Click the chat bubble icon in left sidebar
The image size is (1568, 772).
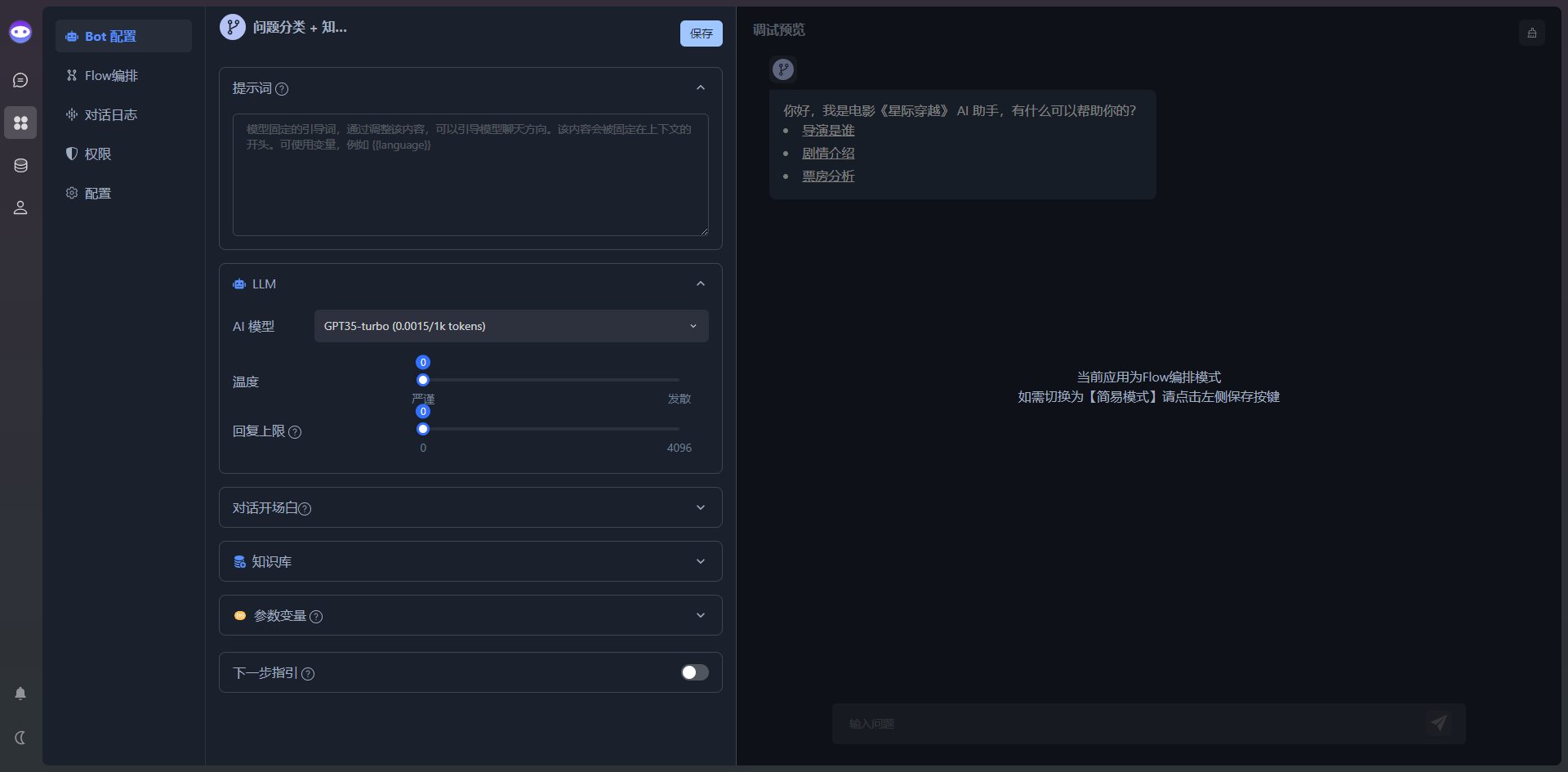point(20,80)
